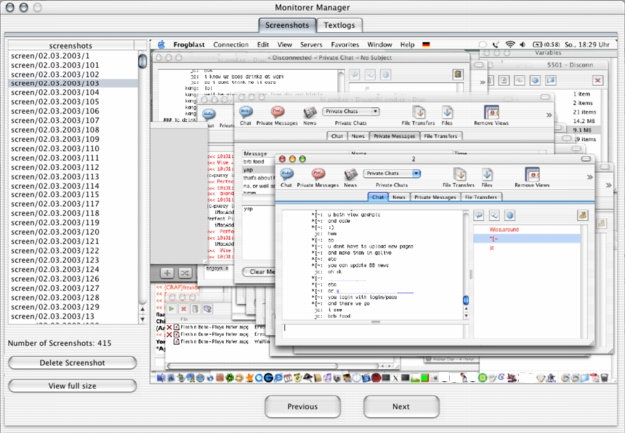Select list row screen/02.03.2003/127
Screen dimensions: 625x433
point(73,288)
